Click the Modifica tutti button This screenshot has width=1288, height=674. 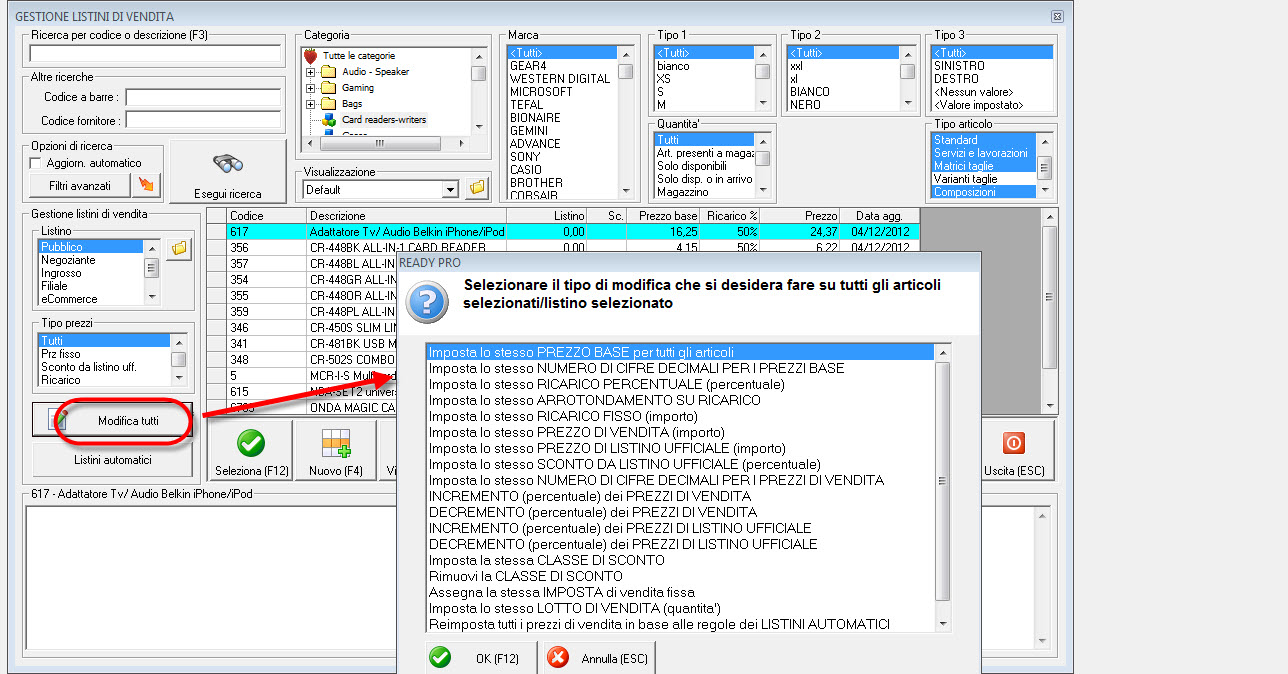(x=112, y=421)
